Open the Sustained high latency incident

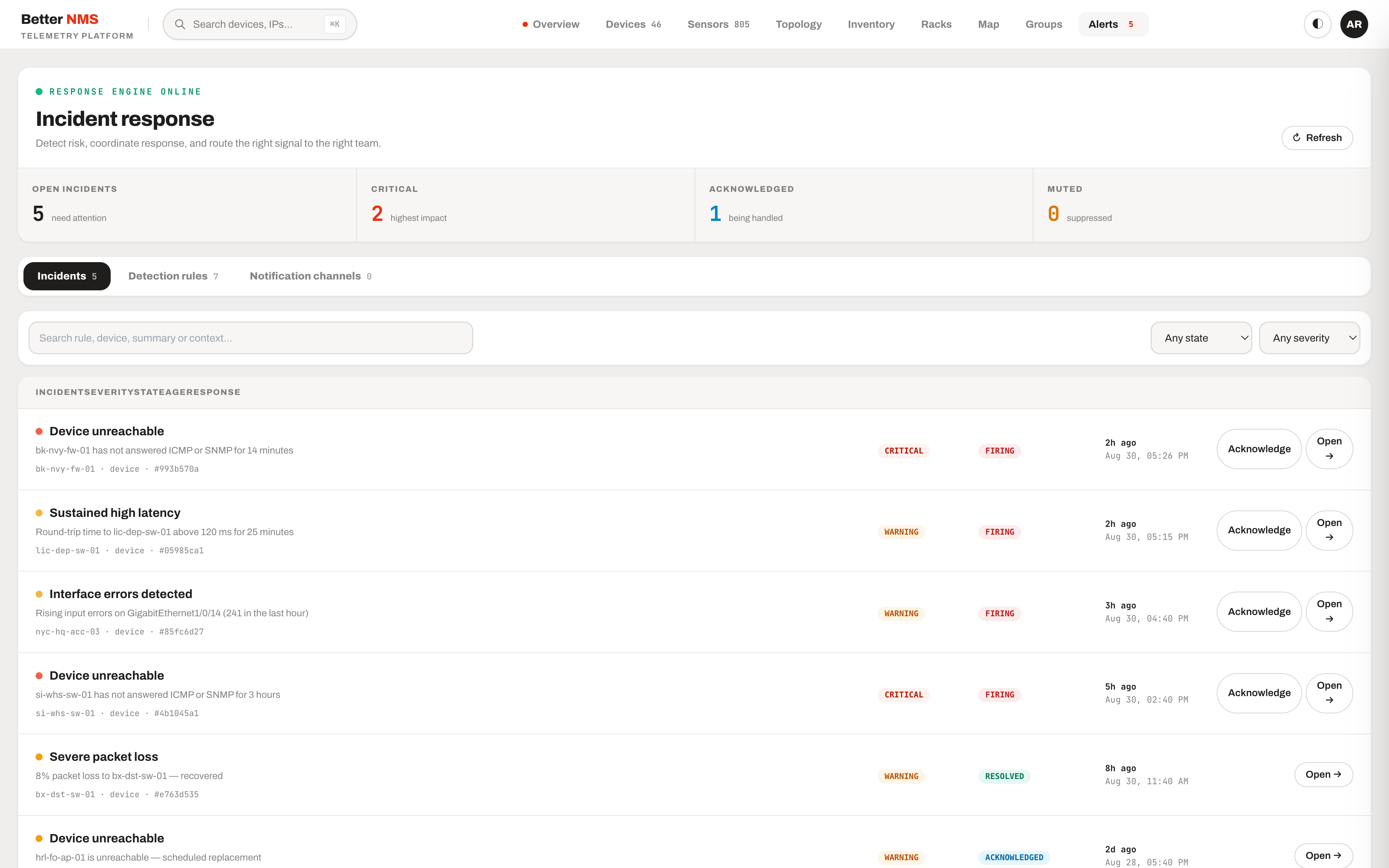1329,530
